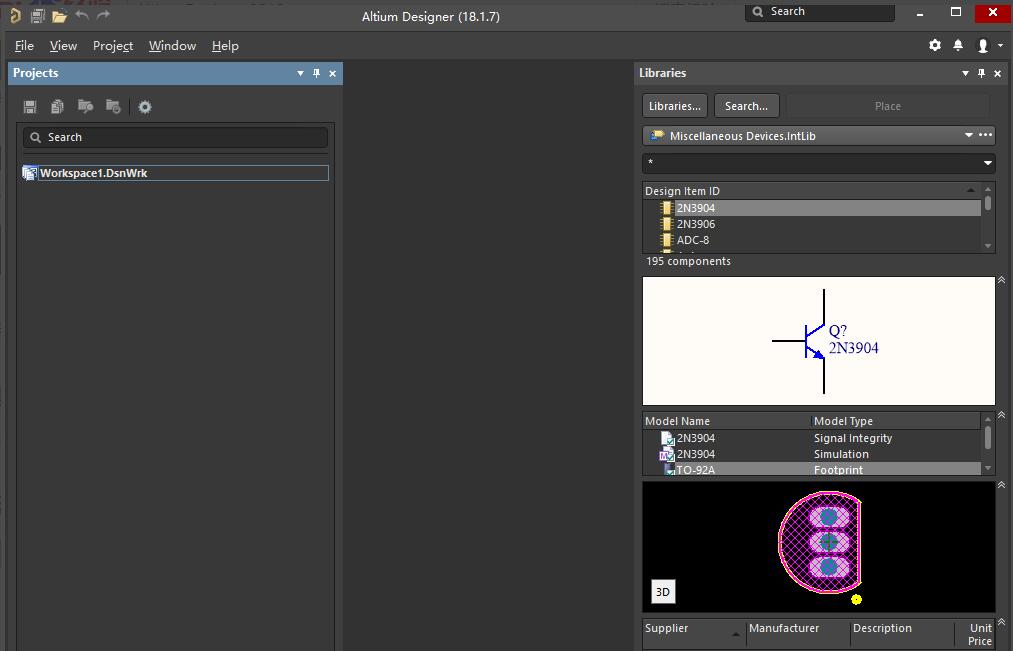
Task: Open the File menu
Action: pyautogui.click(x=24, y=46)
